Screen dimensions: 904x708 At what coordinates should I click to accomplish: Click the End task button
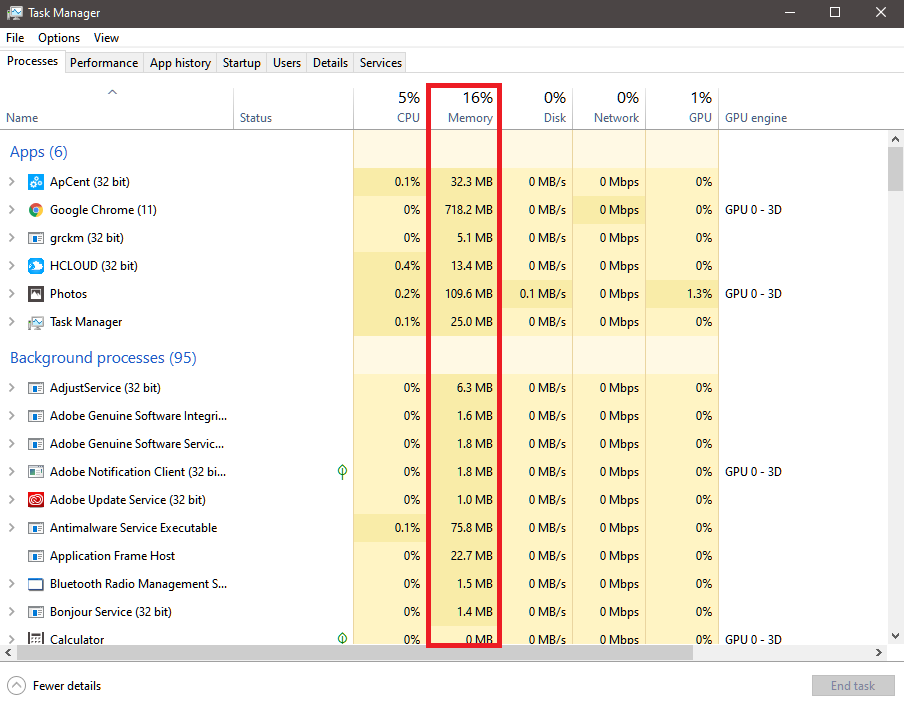(853, 686)
